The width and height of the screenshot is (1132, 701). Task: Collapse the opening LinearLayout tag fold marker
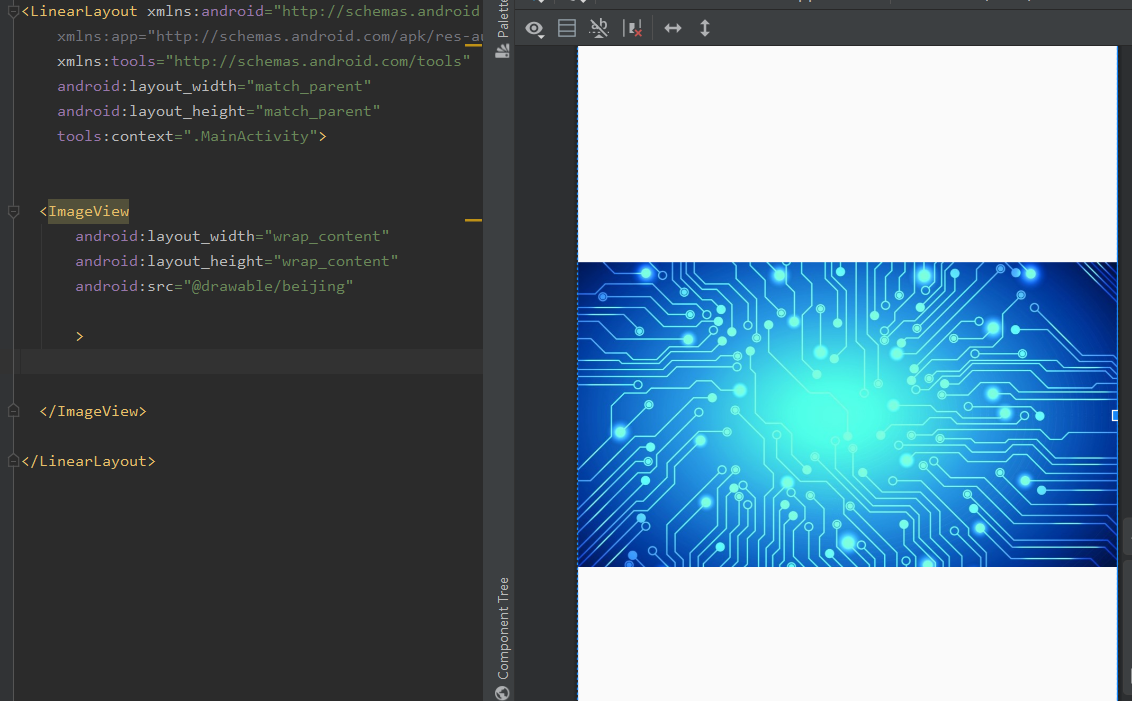pos(13,11)
